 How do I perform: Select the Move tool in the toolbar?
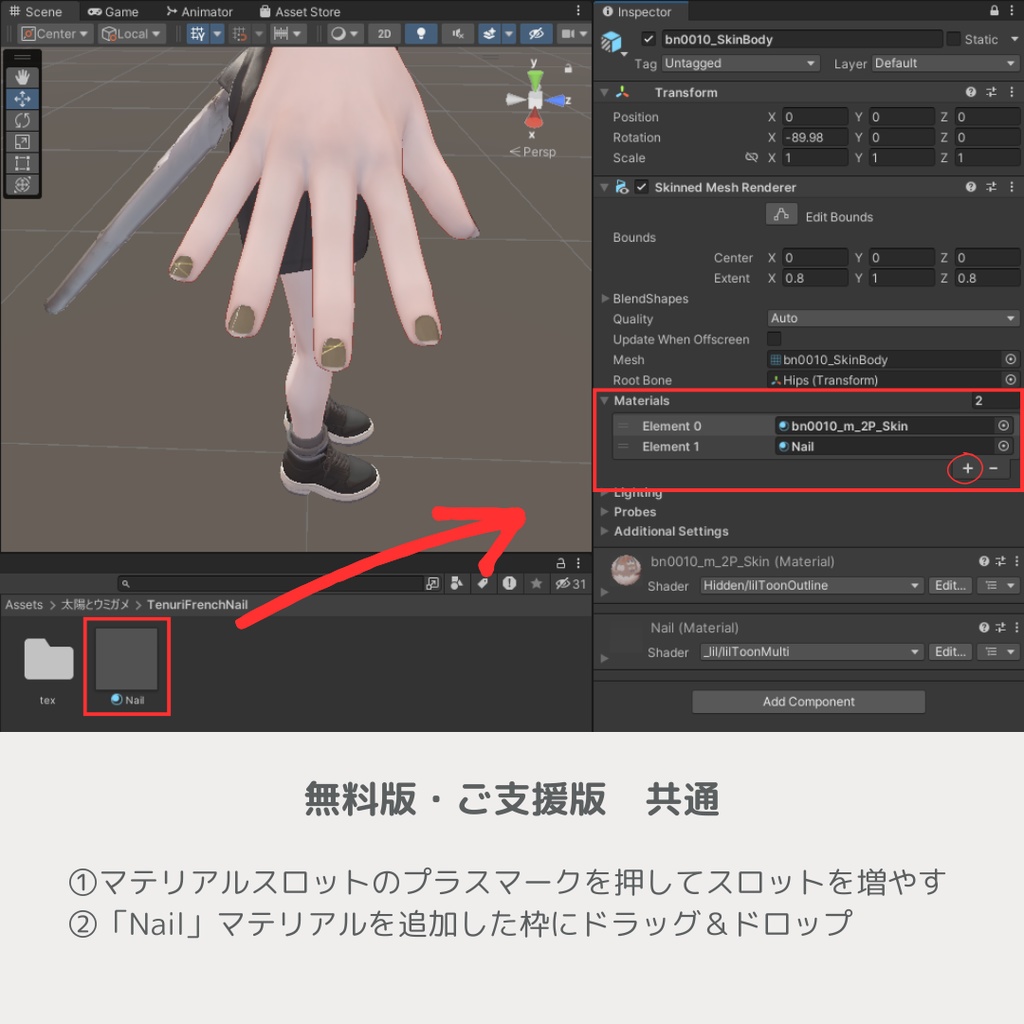click(x=21, y=98)
